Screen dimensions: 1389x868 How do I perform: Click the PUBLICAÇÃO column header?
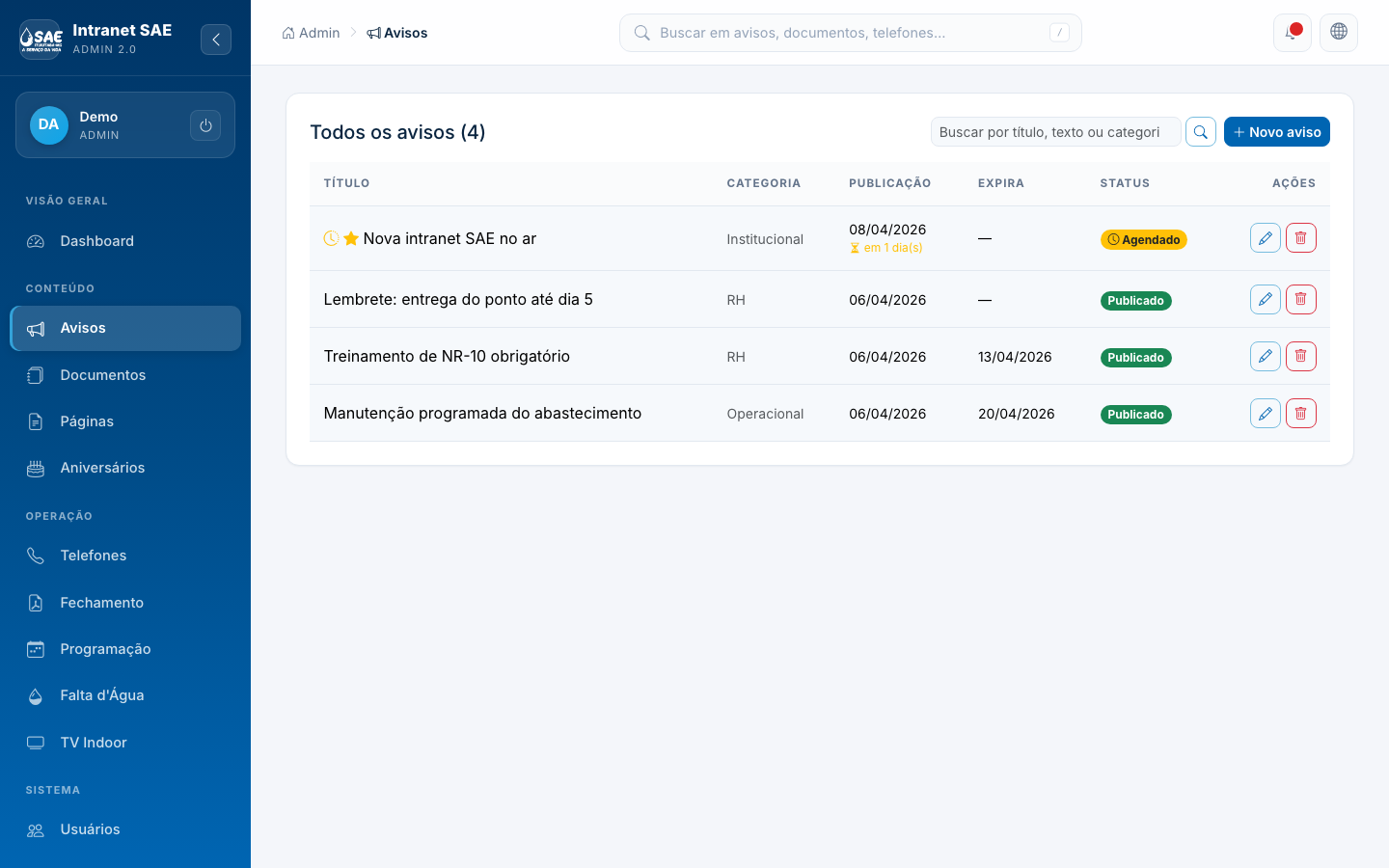click(890, 183)
